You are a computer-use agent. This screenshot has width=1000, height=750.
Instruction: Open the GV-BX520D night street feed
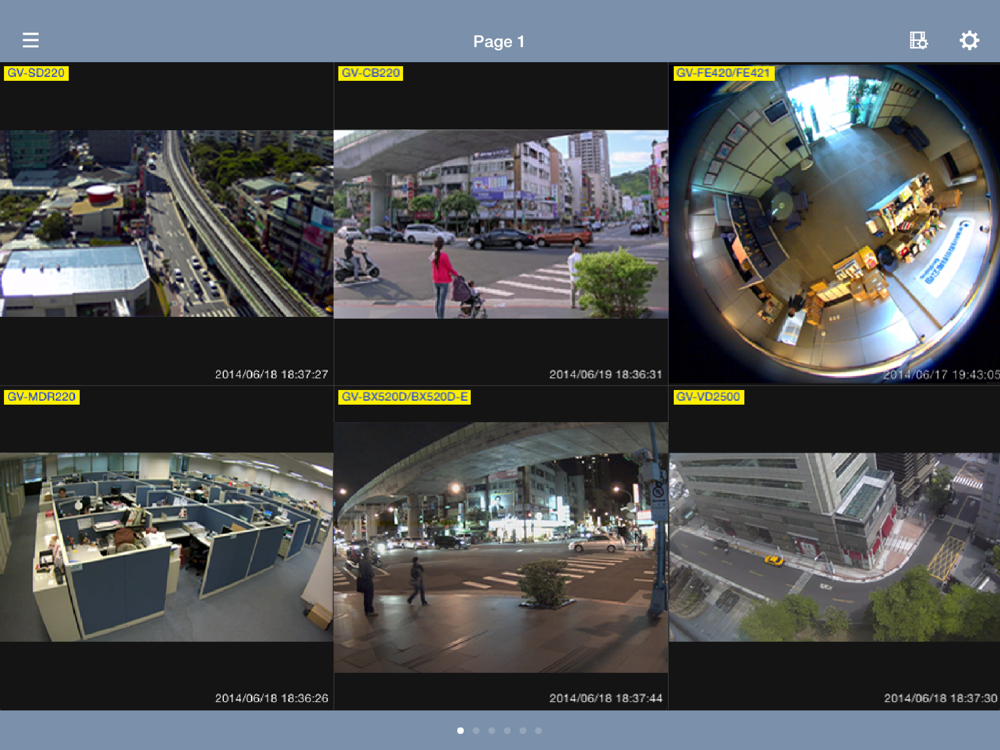coord(500,547)
